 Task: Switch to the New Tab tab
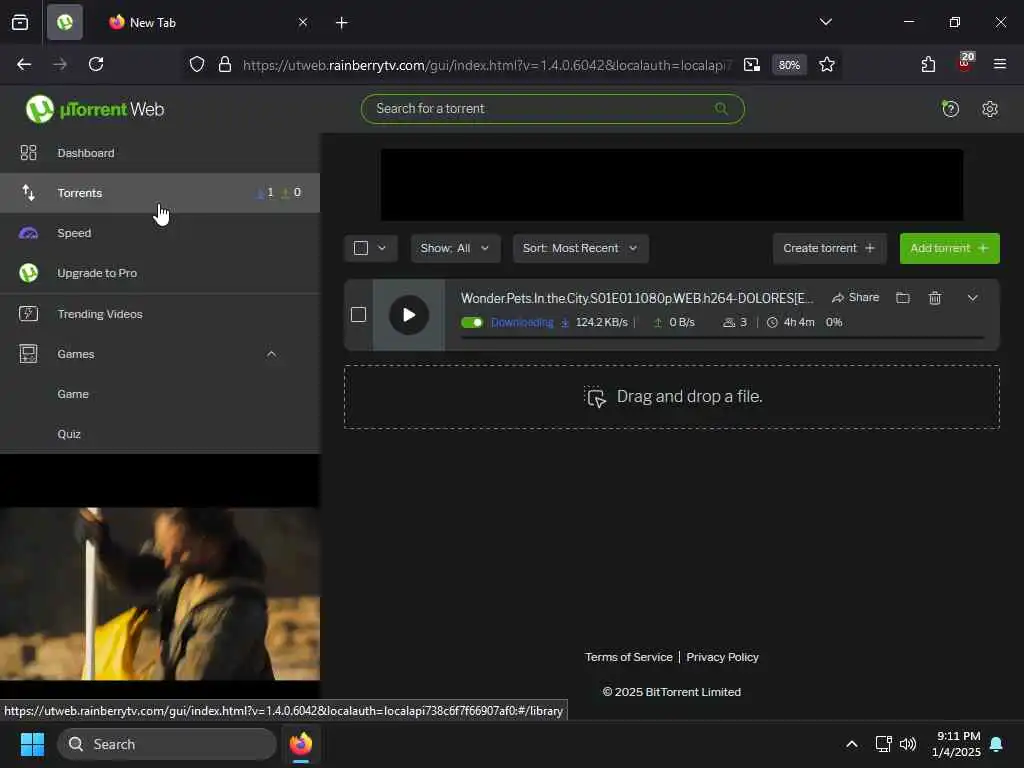pos(208,22)
